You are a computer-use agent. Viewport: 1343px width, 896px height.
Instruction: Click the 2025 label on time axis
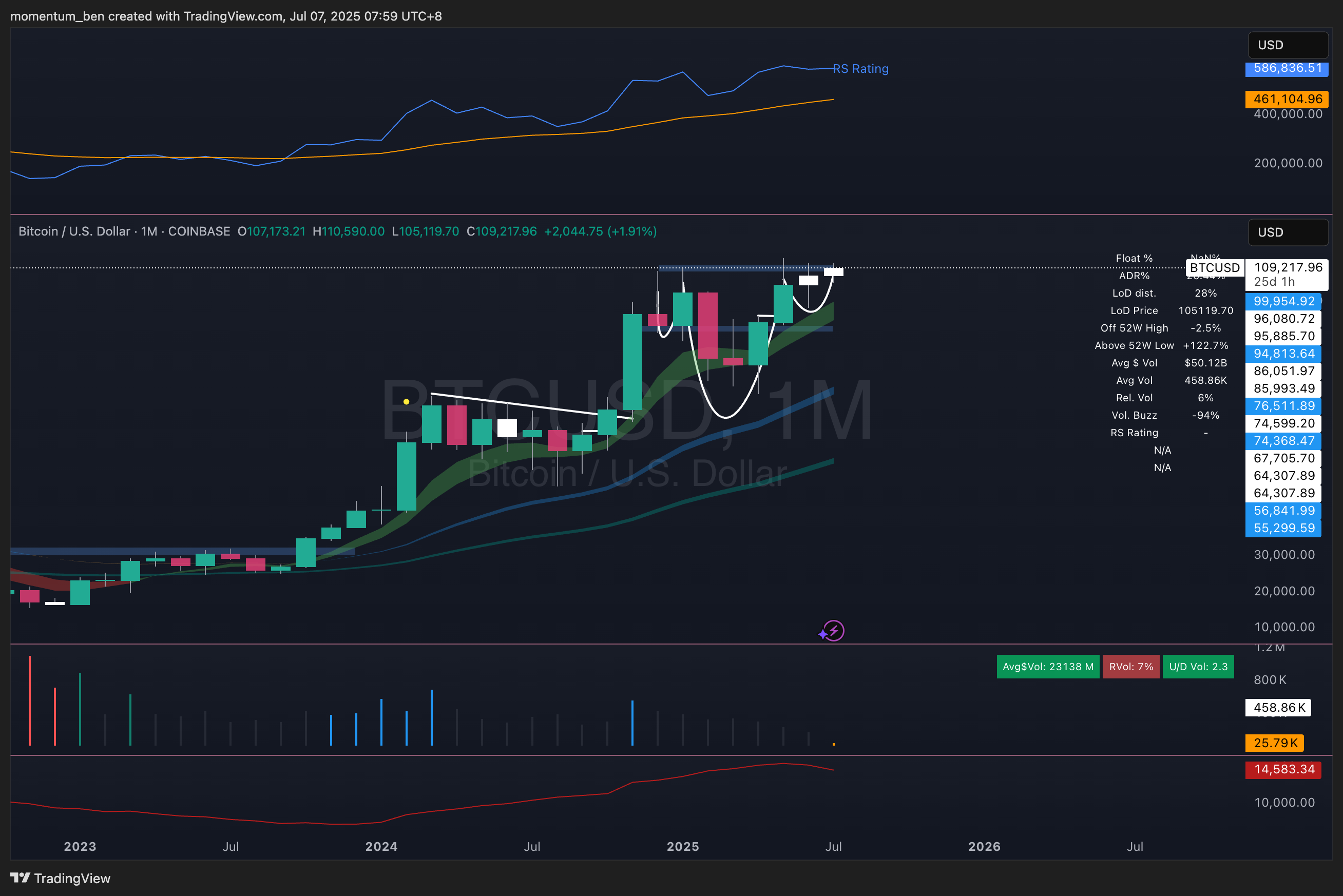tap(682, 846)
